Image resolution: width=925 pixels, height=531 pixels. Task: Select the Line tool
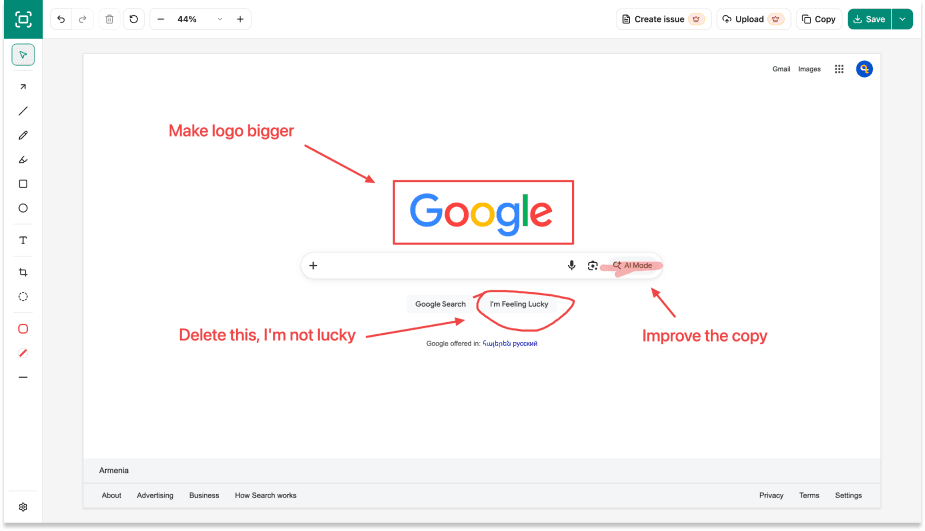coord(23,111)
